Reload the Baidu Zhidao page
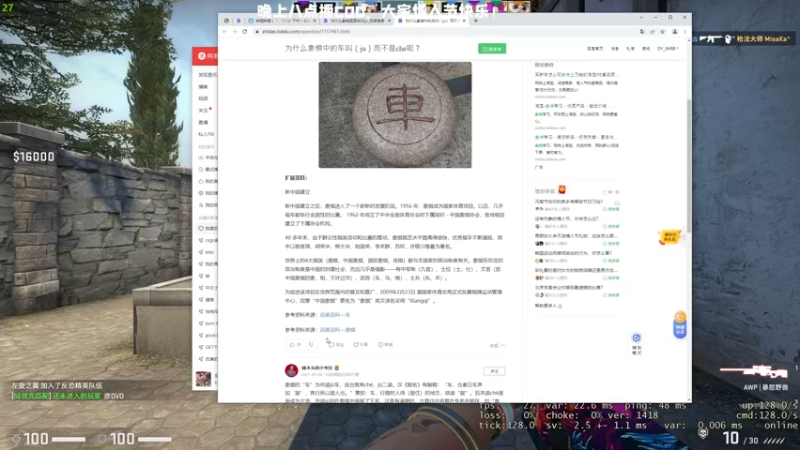The width and height of the screenshot is (800, 450). click(245, 32)
